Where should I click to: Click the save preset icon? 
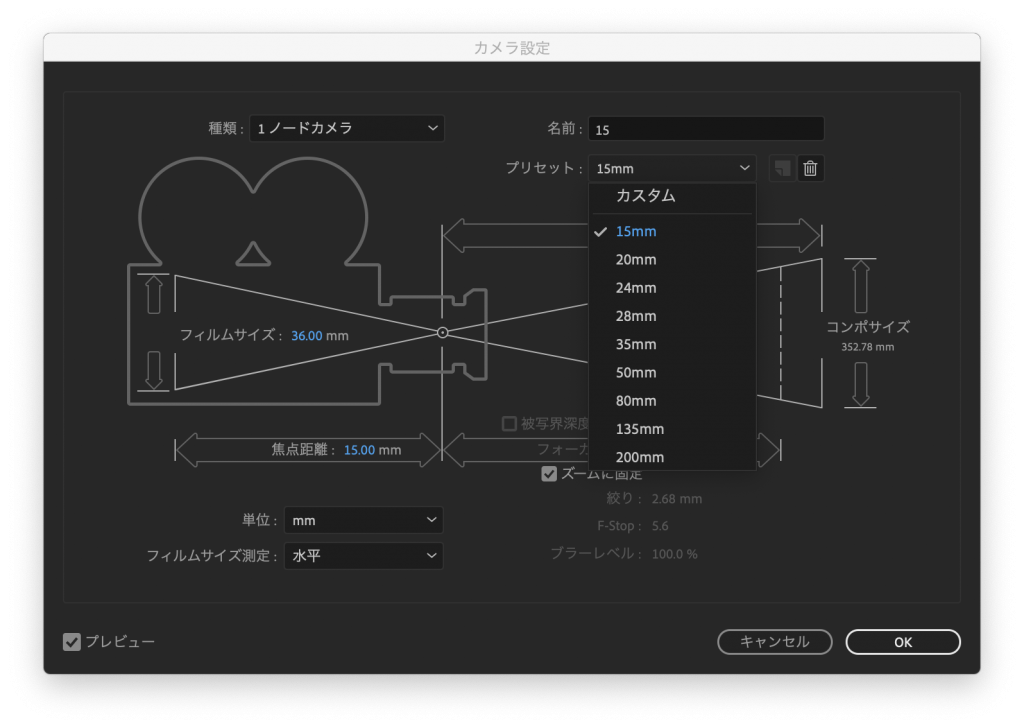(x=782, y=168)
